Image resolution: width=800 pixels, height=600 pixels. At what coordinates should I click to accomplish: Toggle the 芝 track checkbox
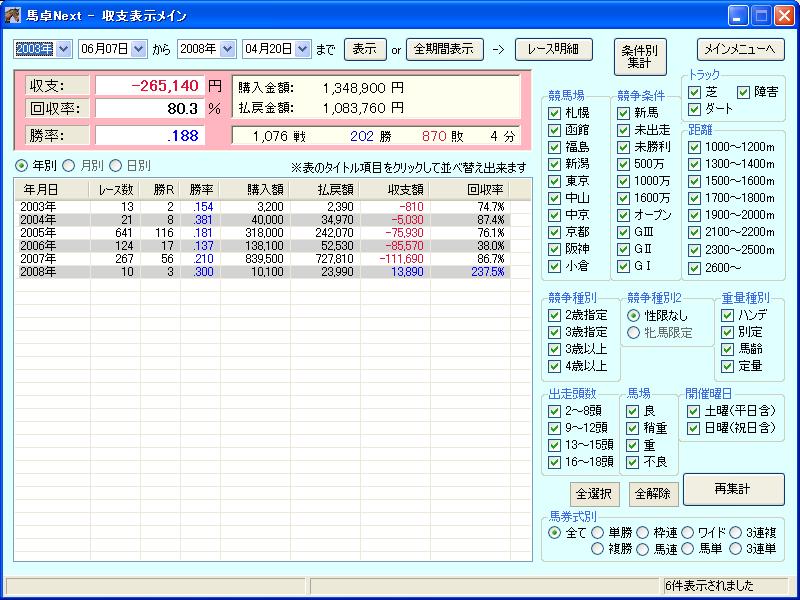coord(694,92)
